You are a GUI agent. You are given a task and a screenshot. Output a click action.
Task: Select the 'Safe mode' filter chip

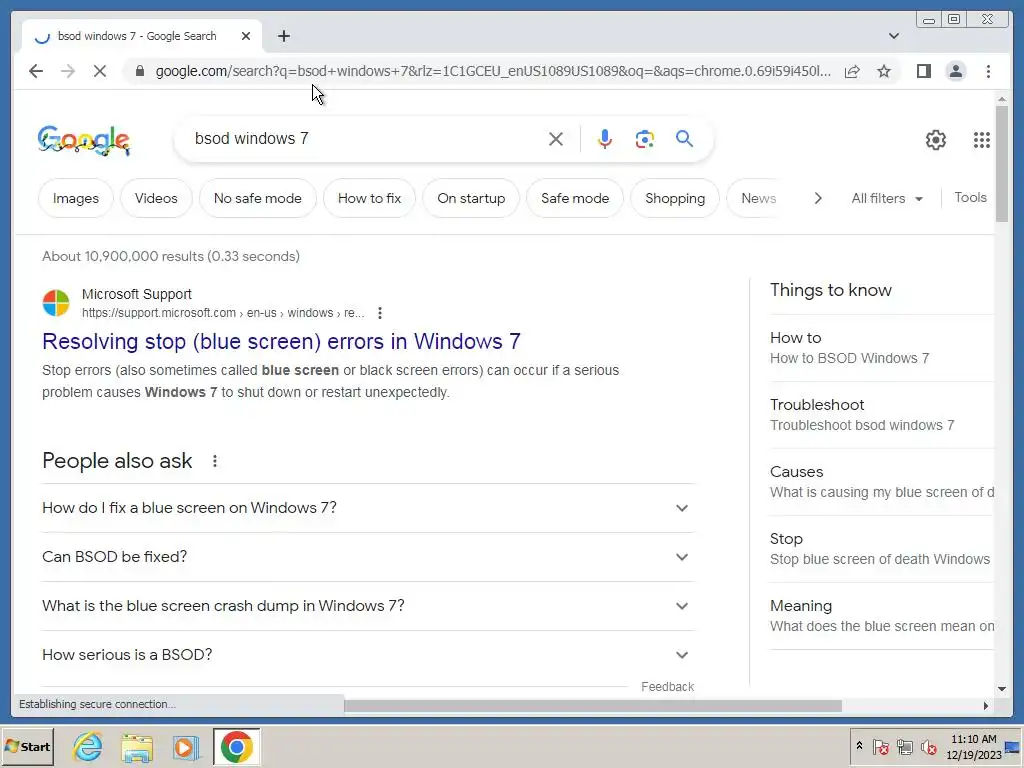point(575,198)
